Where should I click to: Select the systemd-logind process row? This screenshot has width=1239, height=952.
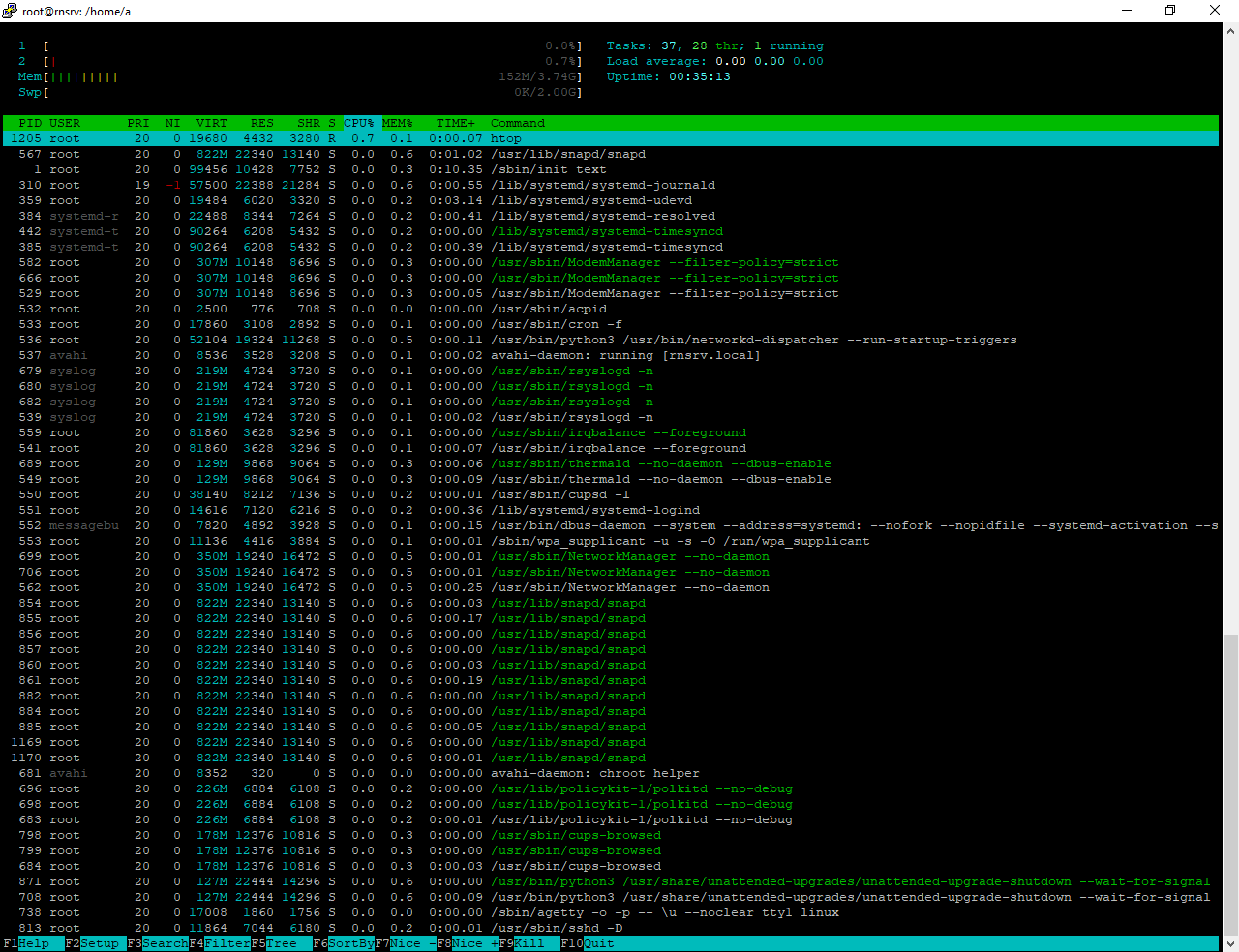tap(611, 510)
